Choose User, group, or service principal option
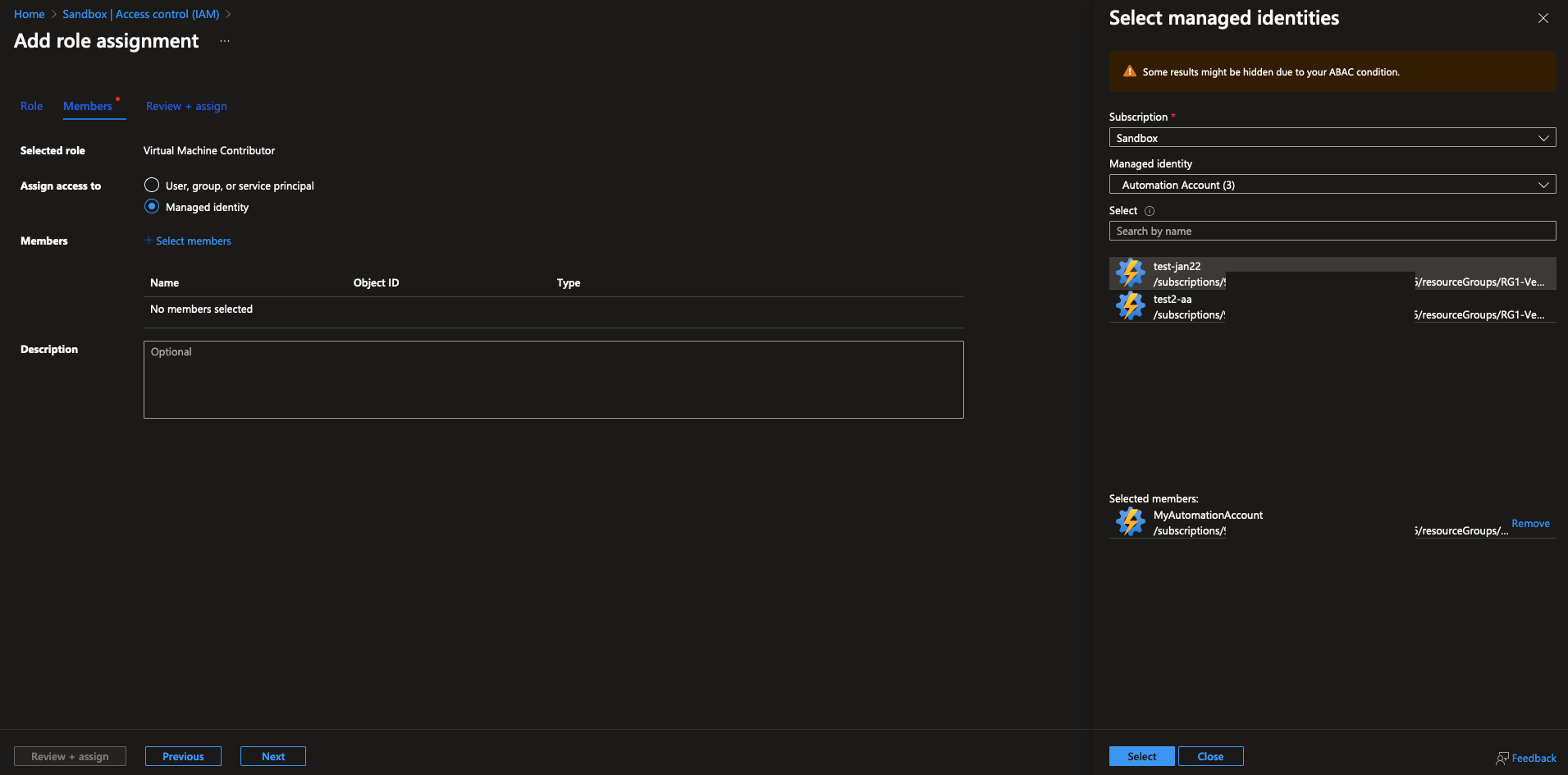This screenshot has height=775, width=1568. point(152,185)
